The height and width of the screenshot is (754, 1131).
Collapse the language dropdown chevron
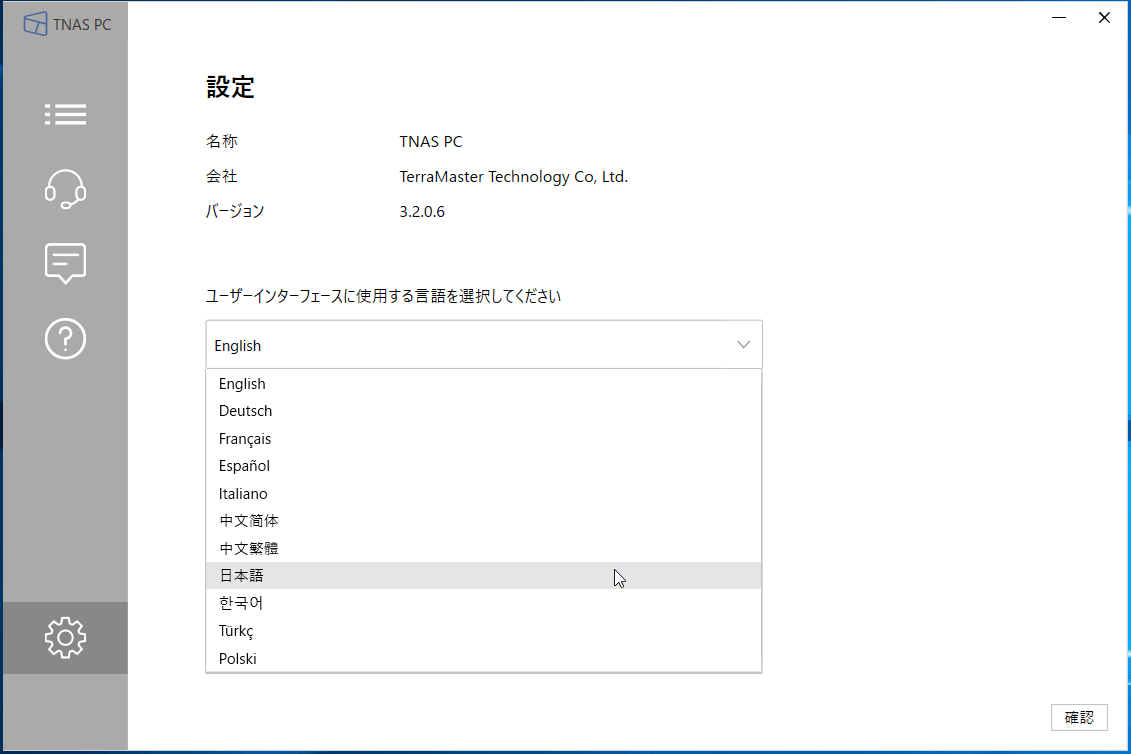743,345
